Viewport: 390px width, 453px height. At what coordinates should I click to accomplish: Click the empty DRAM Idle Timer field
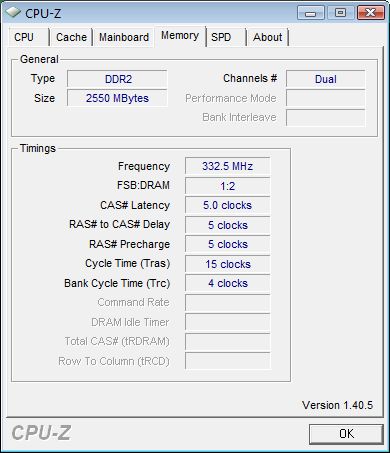227,322
